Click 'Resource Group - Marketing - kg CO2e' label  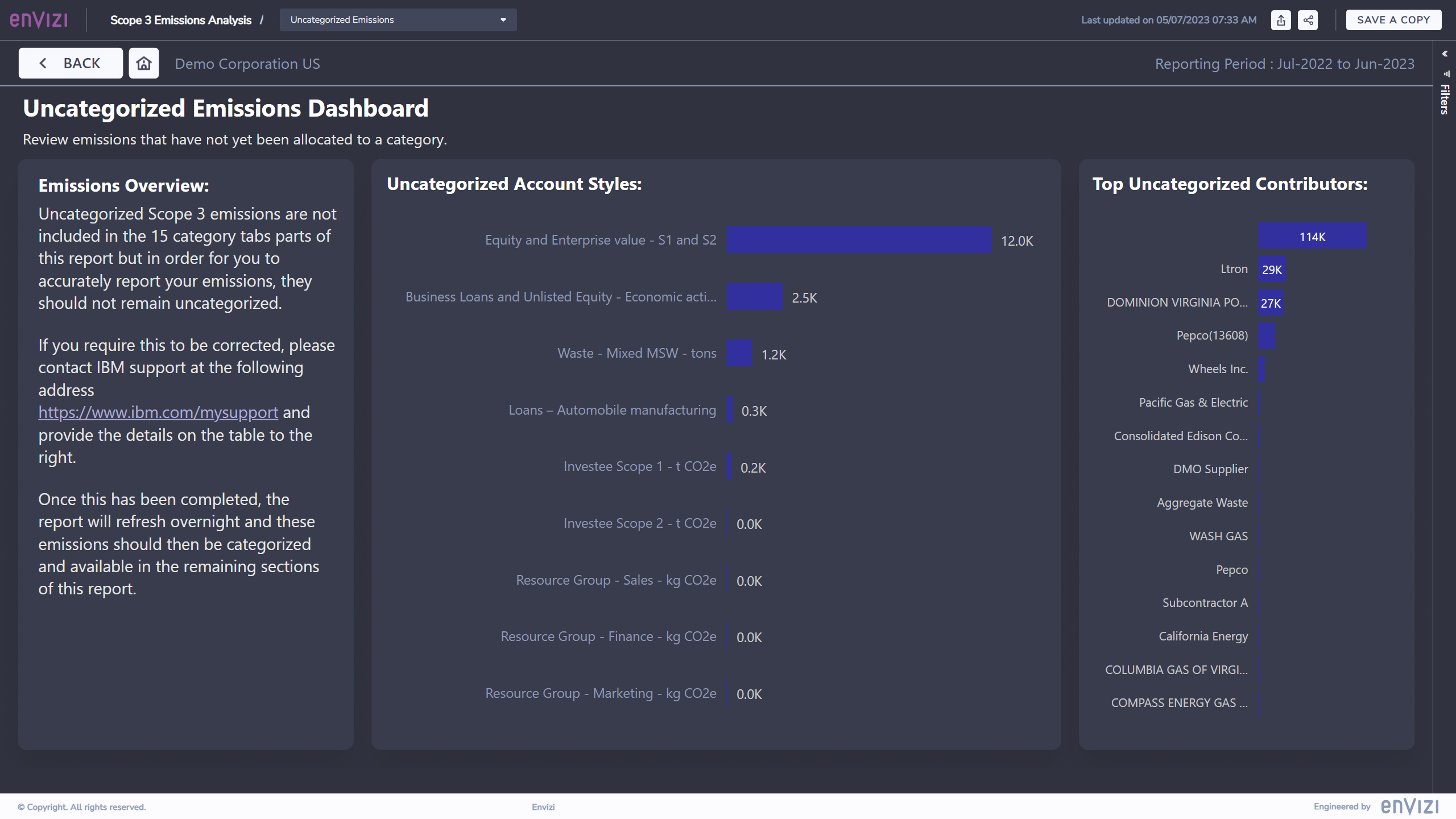pyautogui.click(x=601, y=693)
